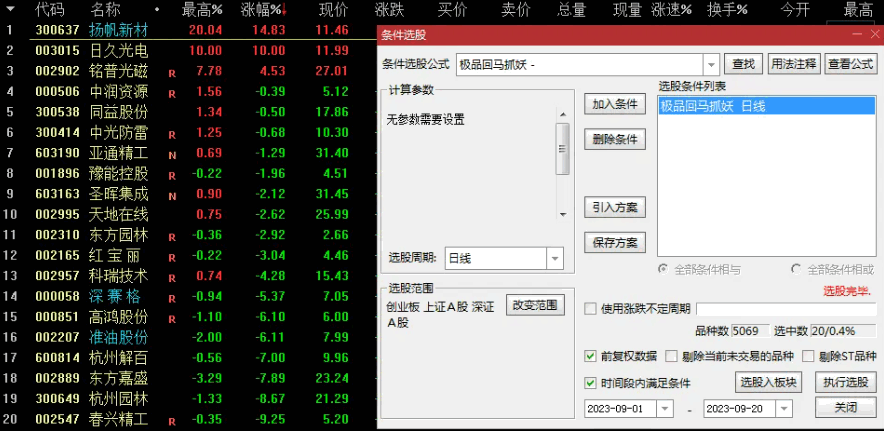Select 全部条件相或 radio option
Screen dimensions: 884x431
pyautogui.click(x=796, y=269)
